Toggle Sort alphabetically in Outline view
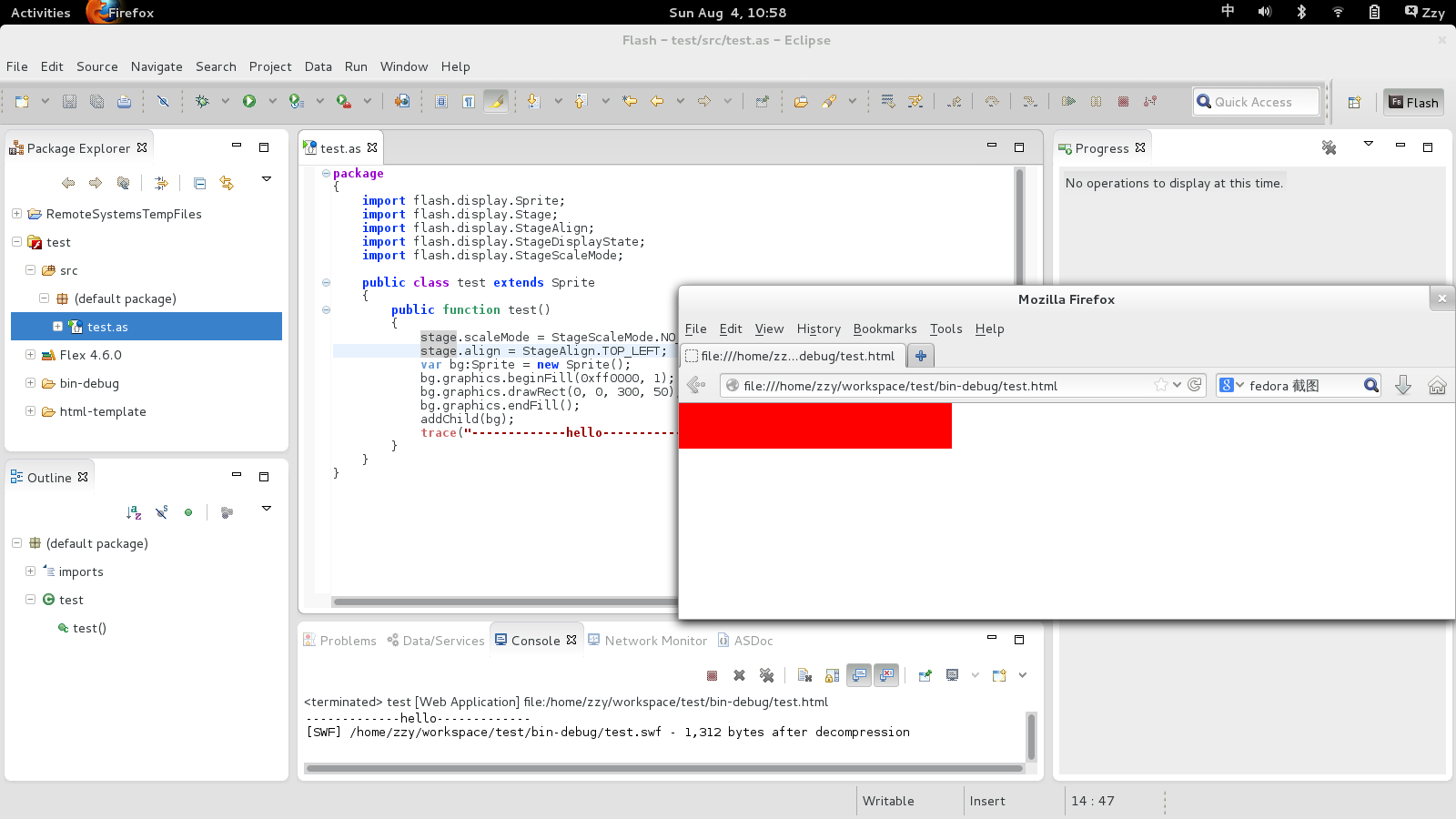The height and width of the screenshot is (819, 1456). pyautogui.click(x=134, y=512)
